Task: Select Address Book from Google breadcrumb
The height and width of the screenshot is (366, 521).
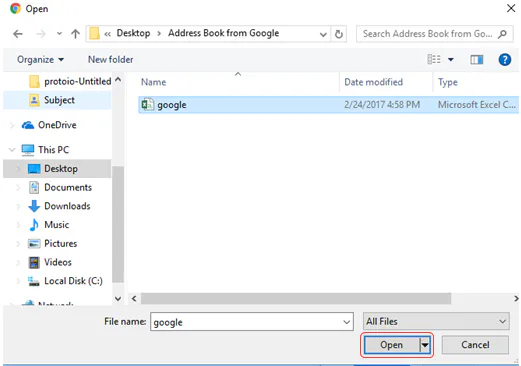Action: 223,33
